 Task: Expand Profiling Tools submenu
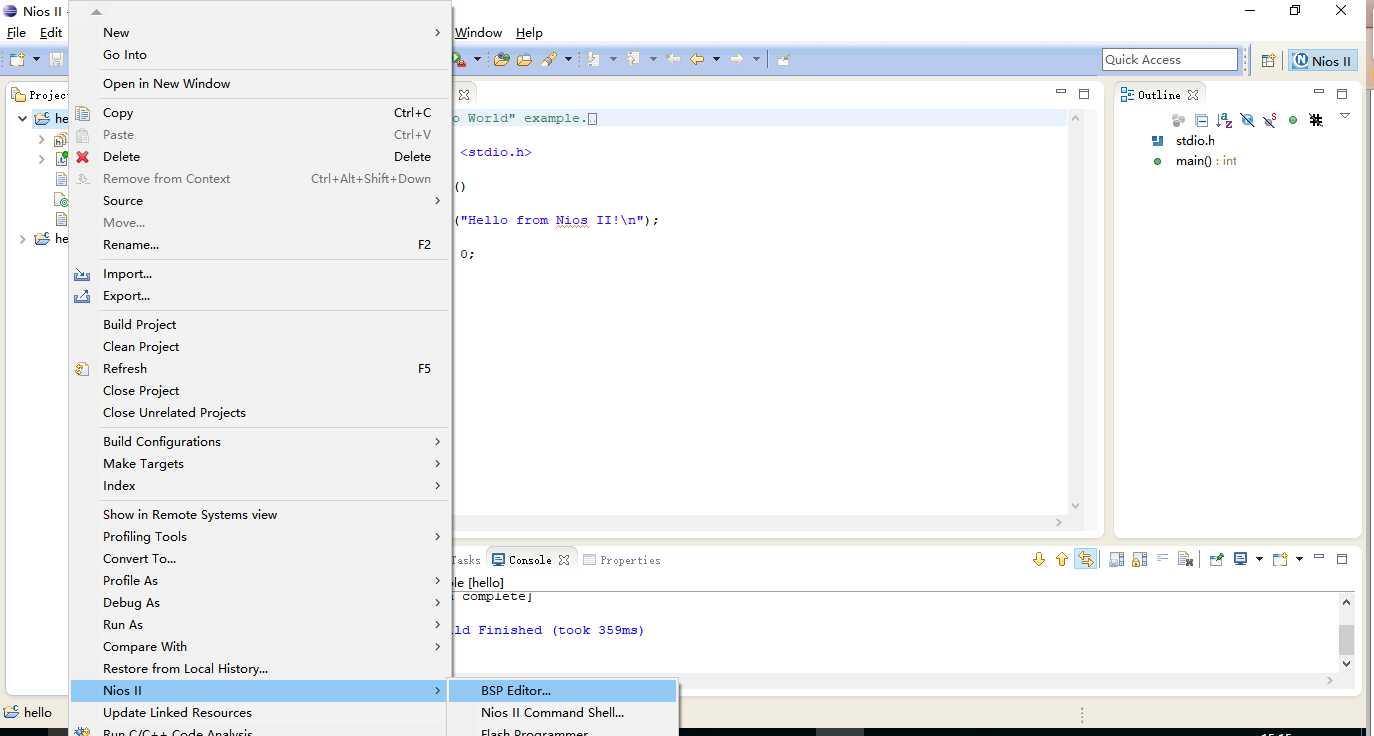[259, 537]
